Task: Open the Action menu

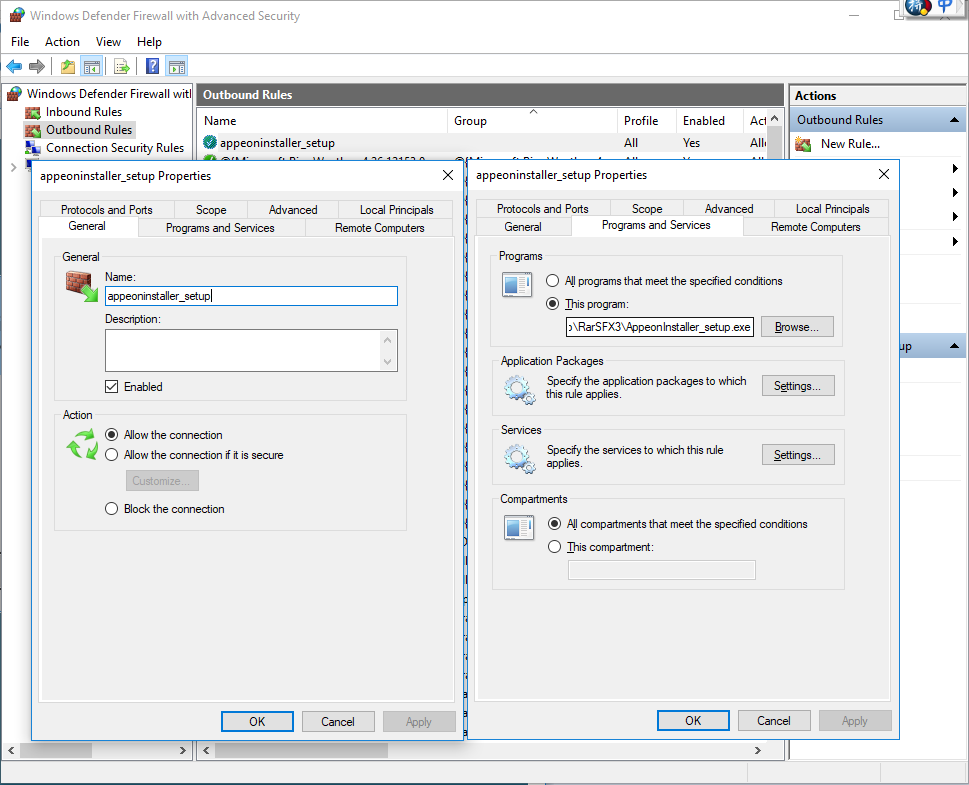Action: pyautogui.click(x=62, y=41)
